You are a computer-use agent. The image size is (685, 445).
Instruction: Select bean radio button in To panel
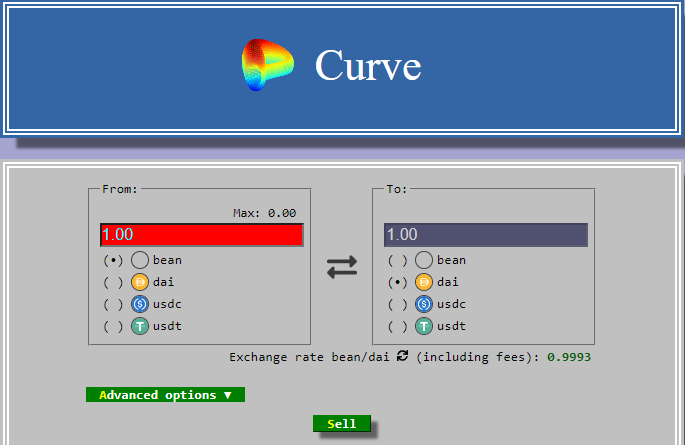point(398,261)
